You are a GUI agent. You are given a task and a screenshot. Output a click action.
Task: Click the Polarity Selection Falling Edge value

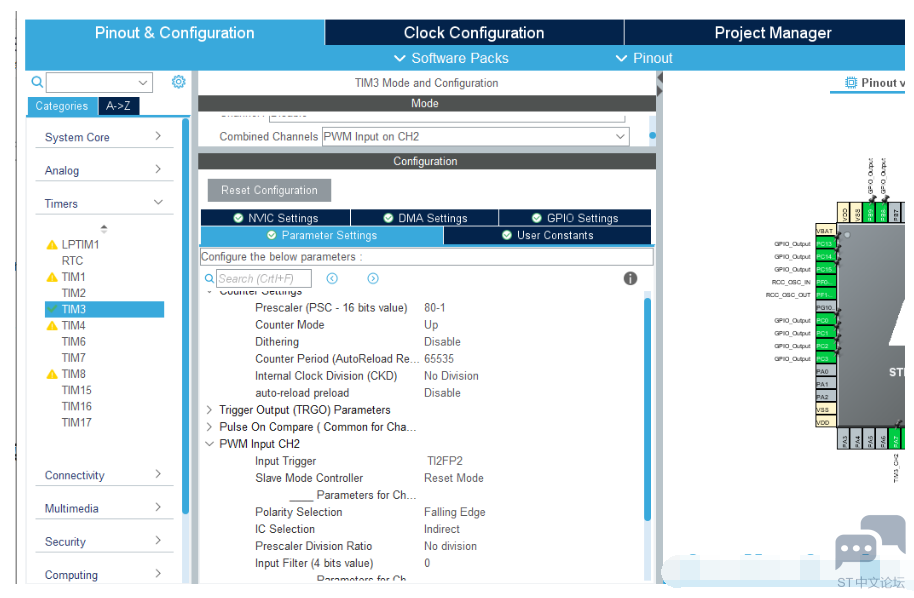click(x=455, y=512)
